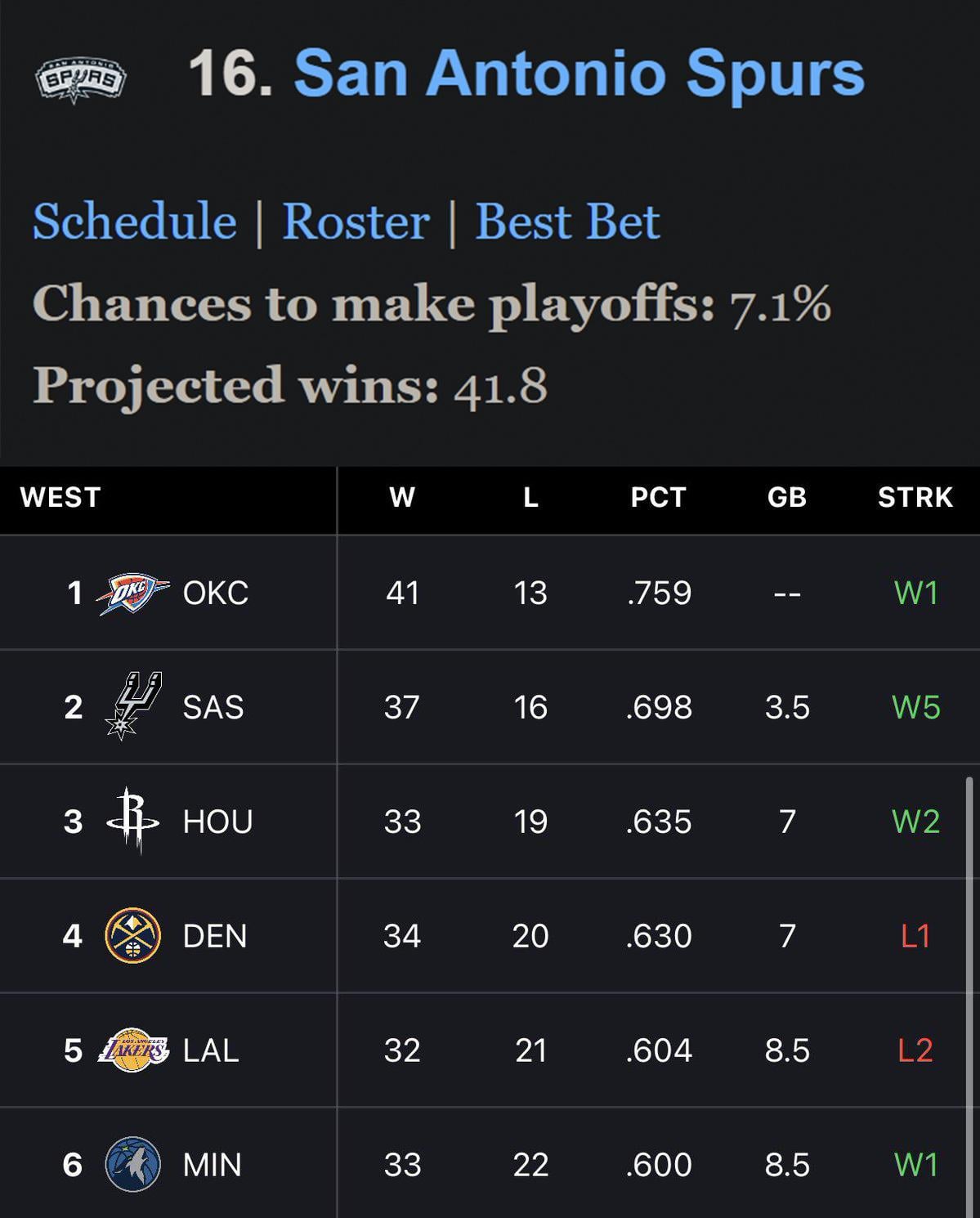The image size is (980, 1218).
Task: Sort standings by the GB column header
Action: pos(787,497)
